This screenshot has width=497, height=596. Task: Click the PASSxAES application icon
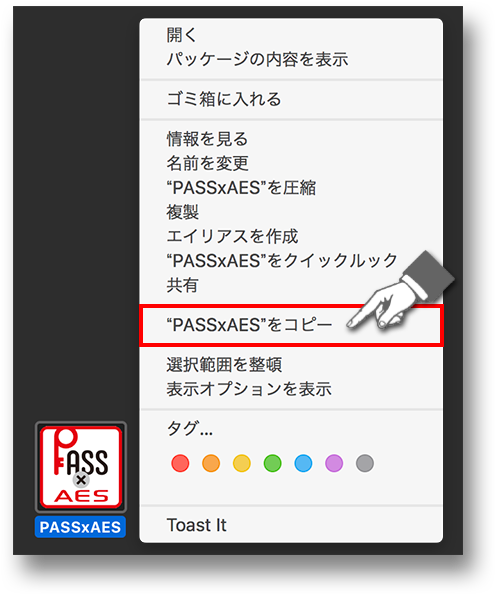[81, 467]
